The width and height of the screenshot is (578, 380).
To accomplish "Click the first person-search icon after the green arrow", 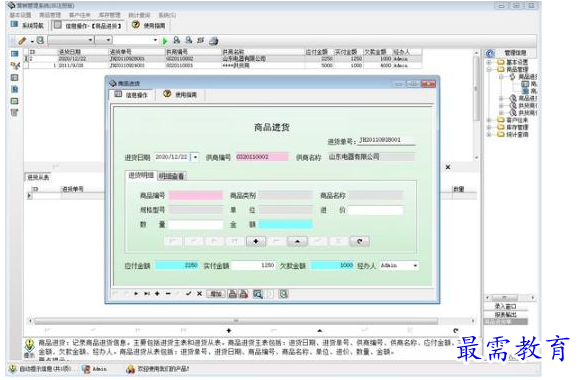I will (177, 40).
